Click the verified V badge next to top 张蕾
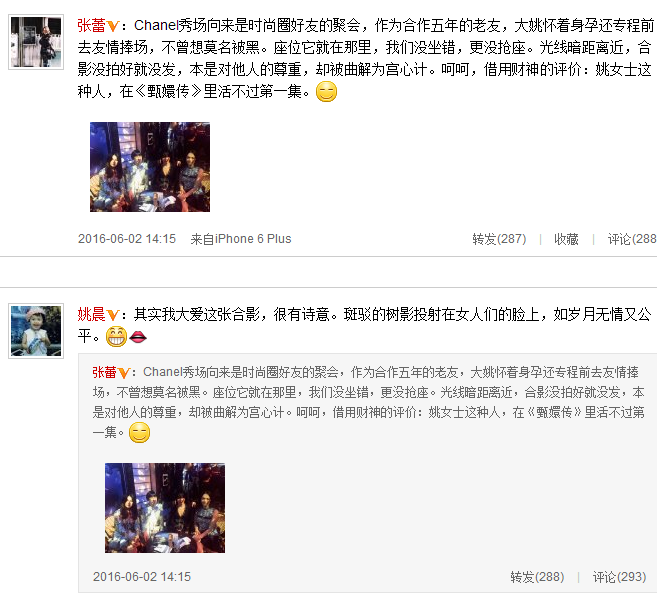Screen dimensions: 657x596 coord(113,26)
